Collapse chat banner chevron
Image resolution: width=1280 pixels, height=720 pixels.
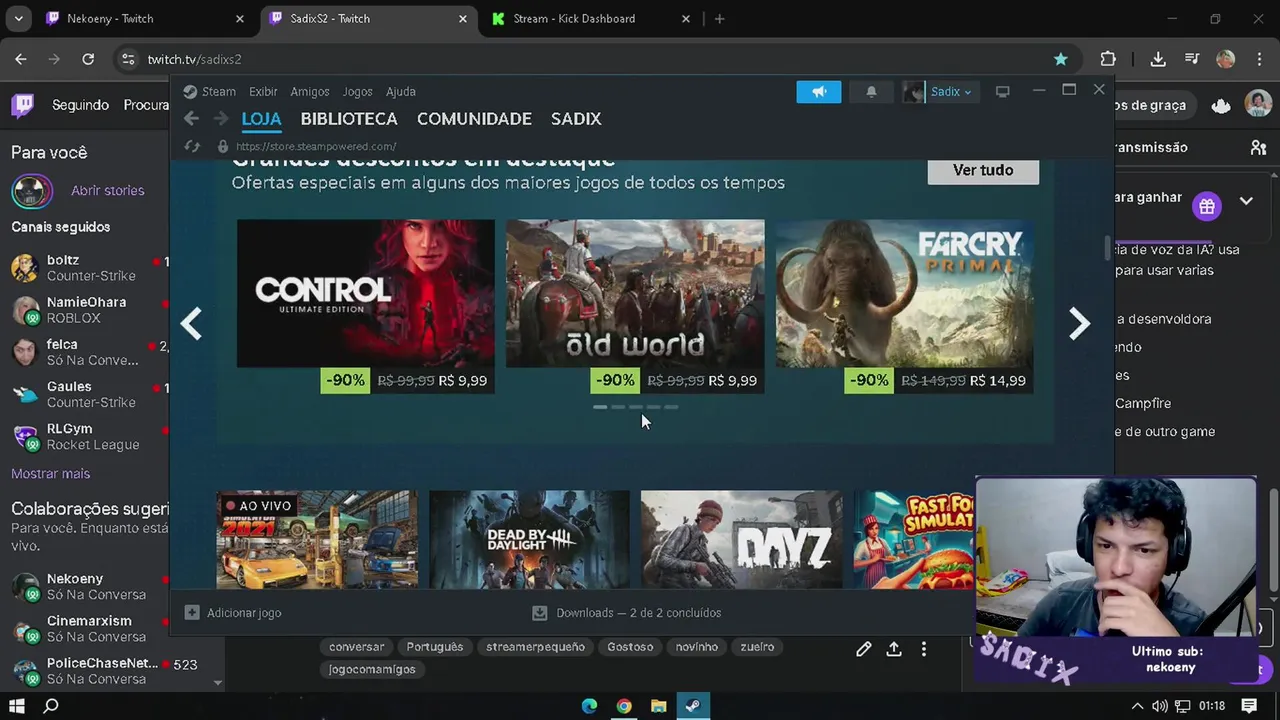pyautogui.click(x=1246, y=201)
